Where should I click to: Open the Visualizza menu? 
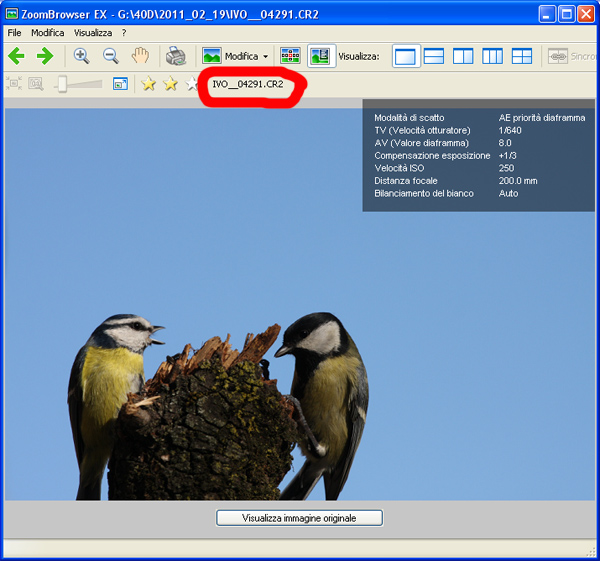tap(92, 33)
